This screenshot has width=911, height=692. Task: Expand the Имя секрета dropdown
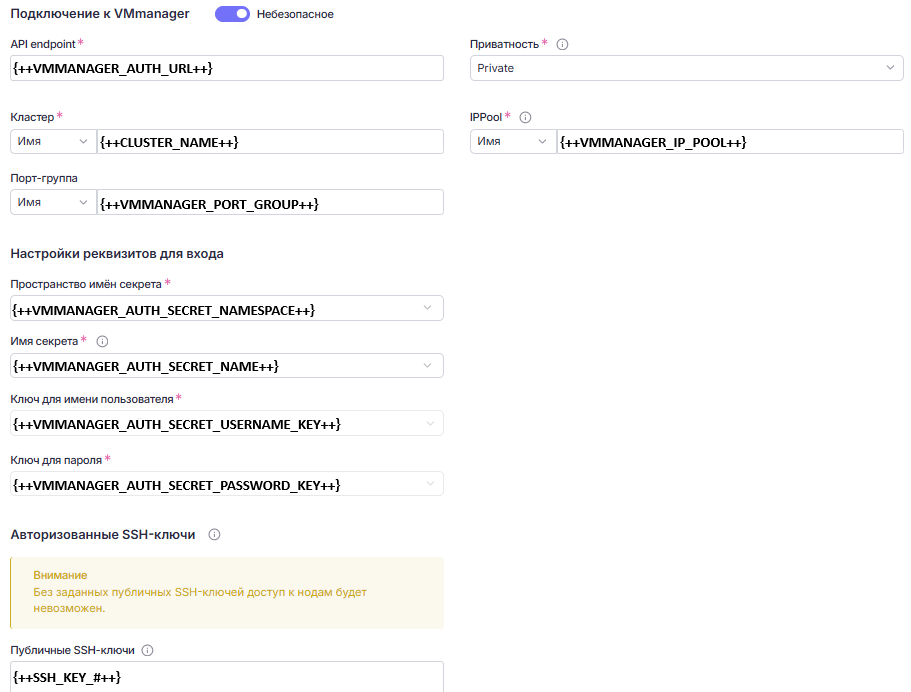227,366
